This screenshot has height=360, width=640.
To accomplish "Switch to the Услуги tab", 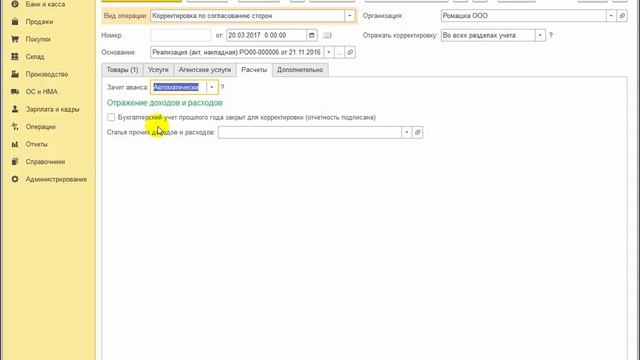I will click(158, 70).
